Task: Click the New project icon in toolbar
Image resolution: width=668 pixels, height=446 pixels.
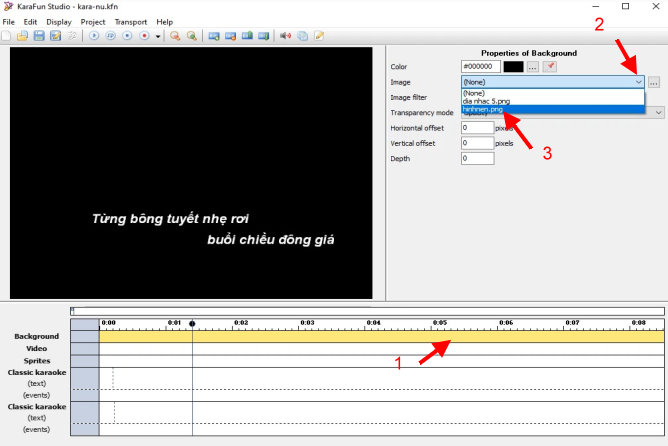Action: [7, 36]
